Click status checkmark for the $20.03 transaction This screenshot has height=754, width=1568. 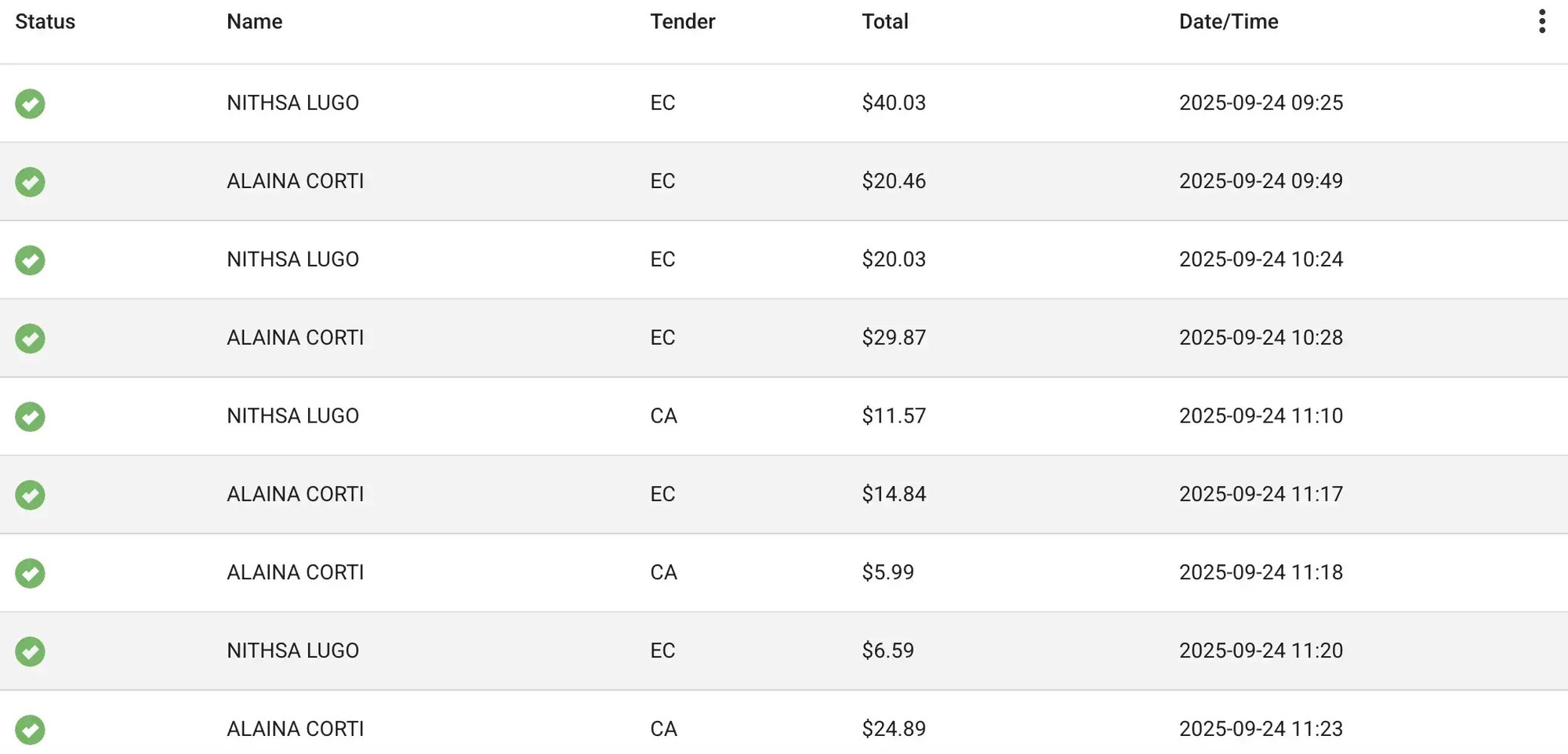(x=31, y=260)
